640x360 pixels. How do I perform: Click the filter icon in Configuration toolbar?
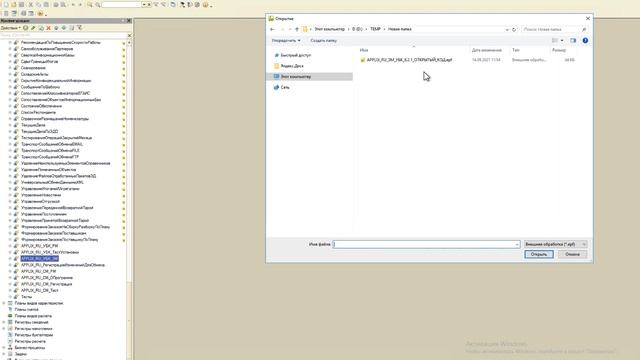pyautogui.click(x=80, y=28)
